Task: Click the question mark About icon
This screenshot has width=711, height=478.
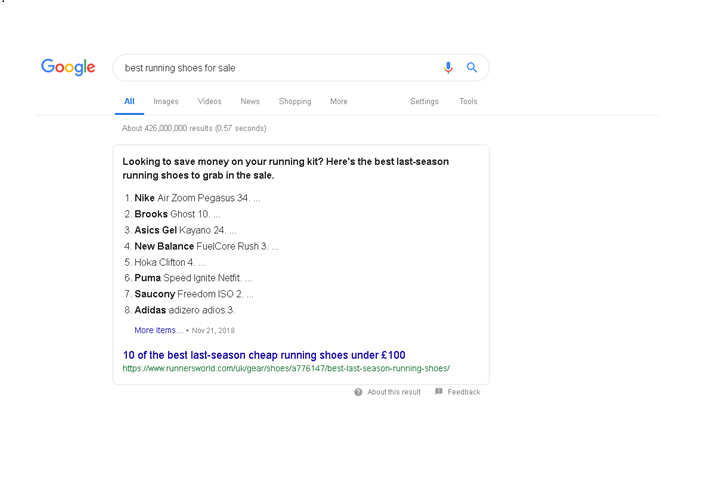Action: click(358, 392)
